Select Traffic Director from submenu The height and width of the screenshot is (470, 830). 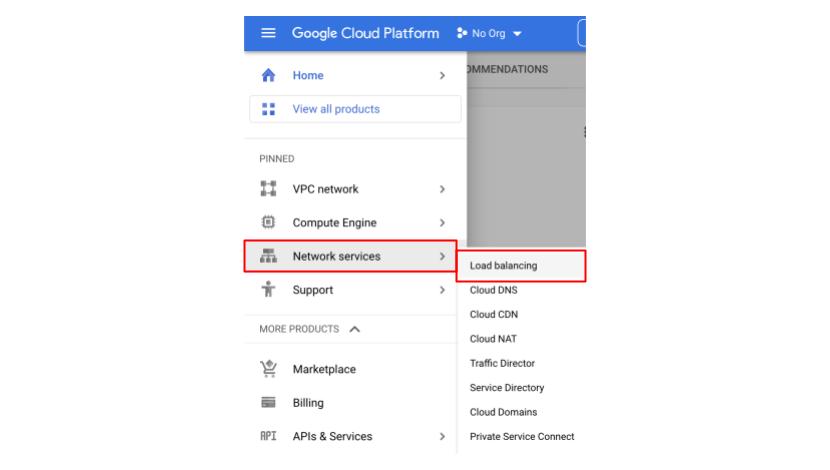point(502,363)
